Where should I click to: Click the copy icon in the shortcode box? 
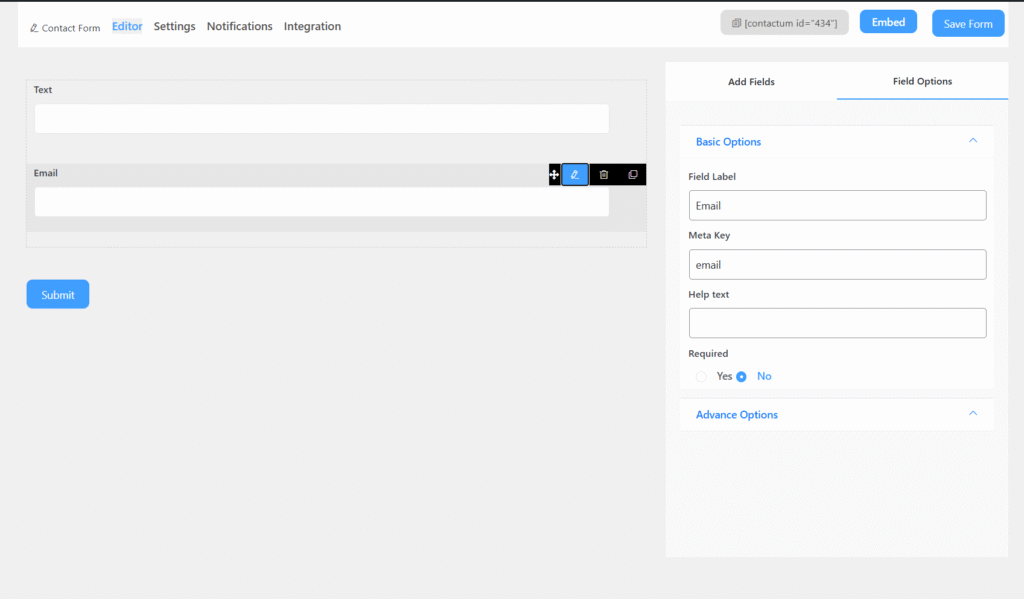click(x=736, y=23)
